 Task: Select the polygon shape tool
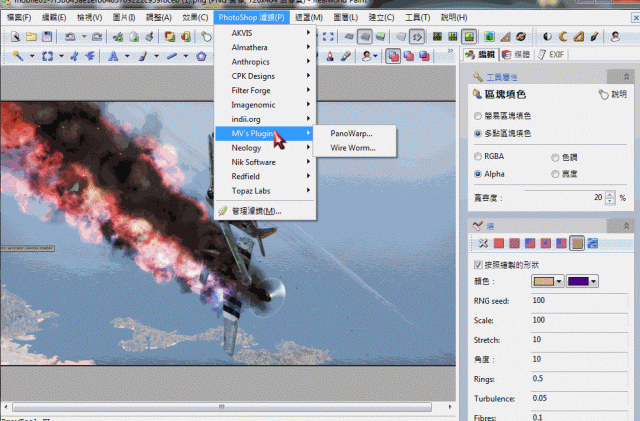pos(201,56)
